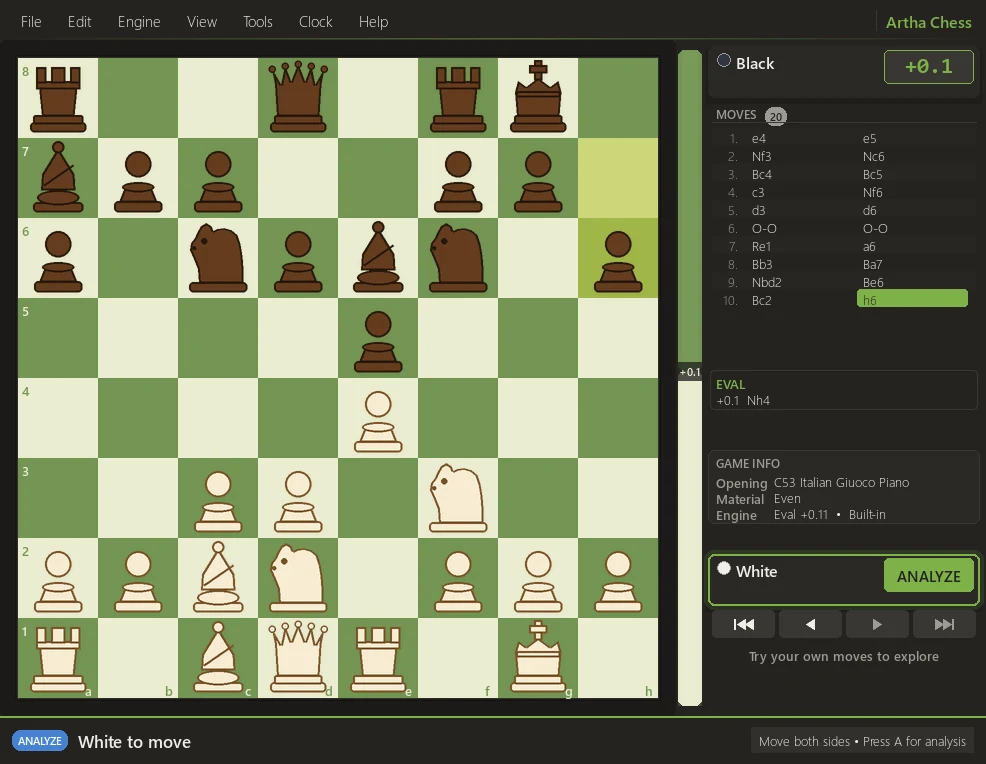This screenshot has height=764, width=986.
Task: Select the black pawn on e5
Action: pyautogui.click(x=378, y=341)
